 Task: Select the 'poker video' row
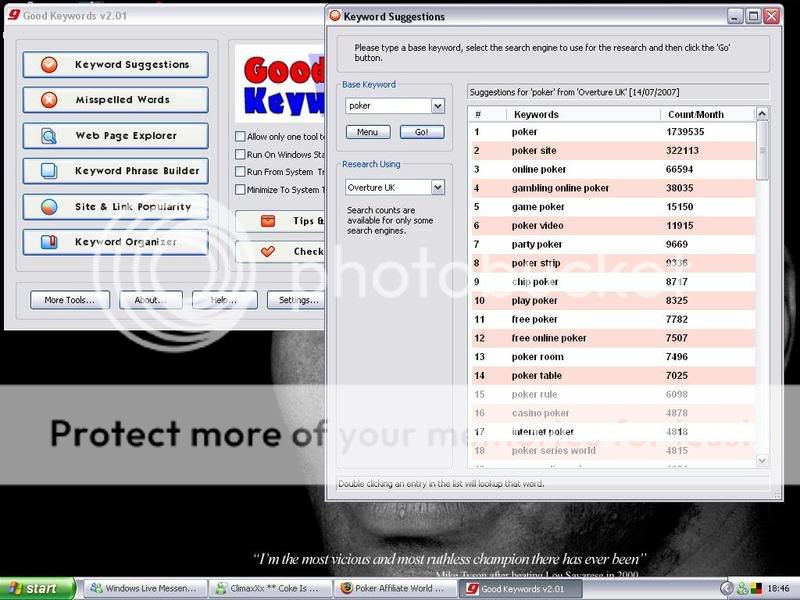612,226
